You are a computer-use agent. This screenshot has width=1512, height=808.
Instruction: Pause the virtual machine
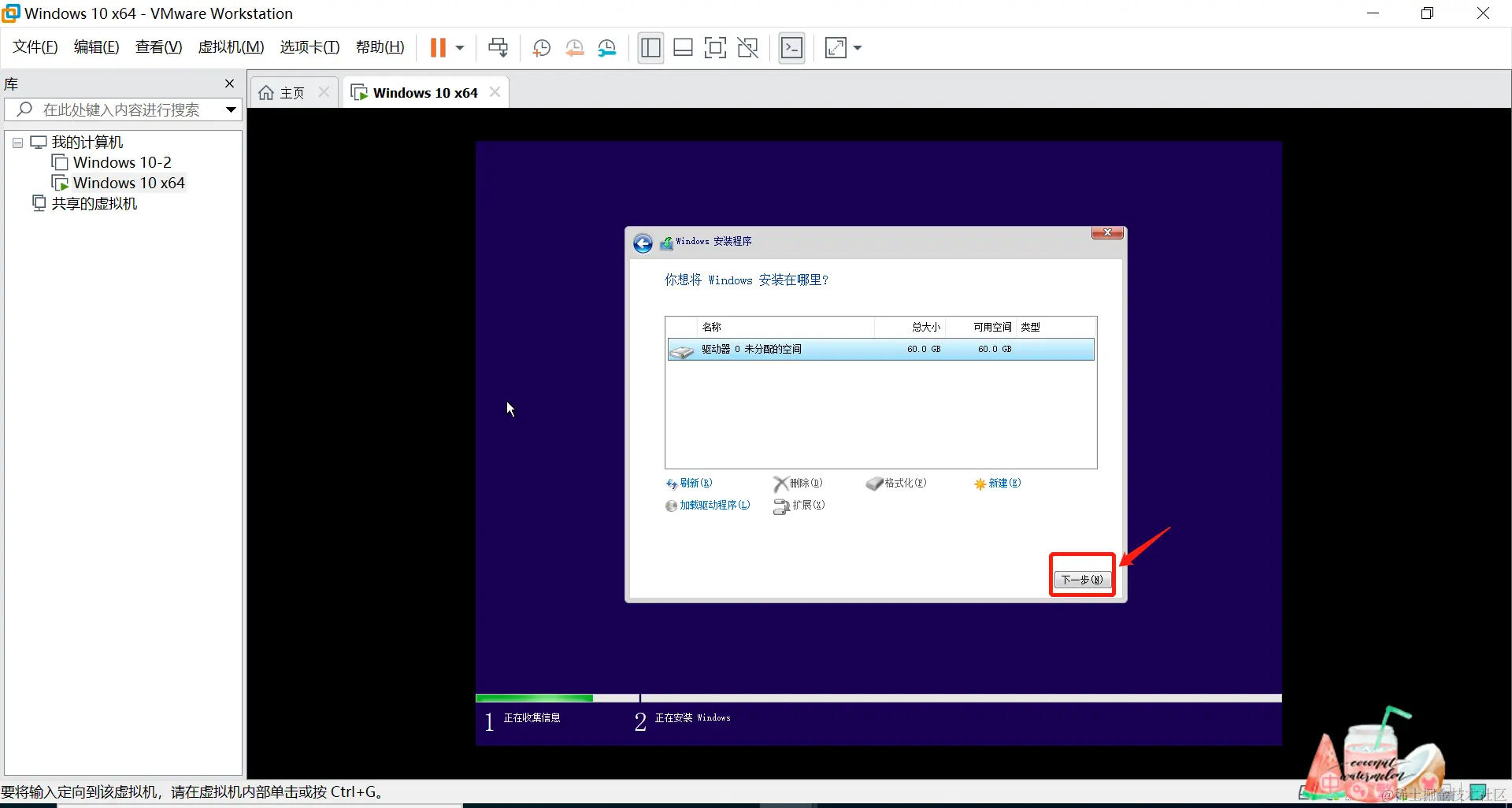click(x=438, y=48)
